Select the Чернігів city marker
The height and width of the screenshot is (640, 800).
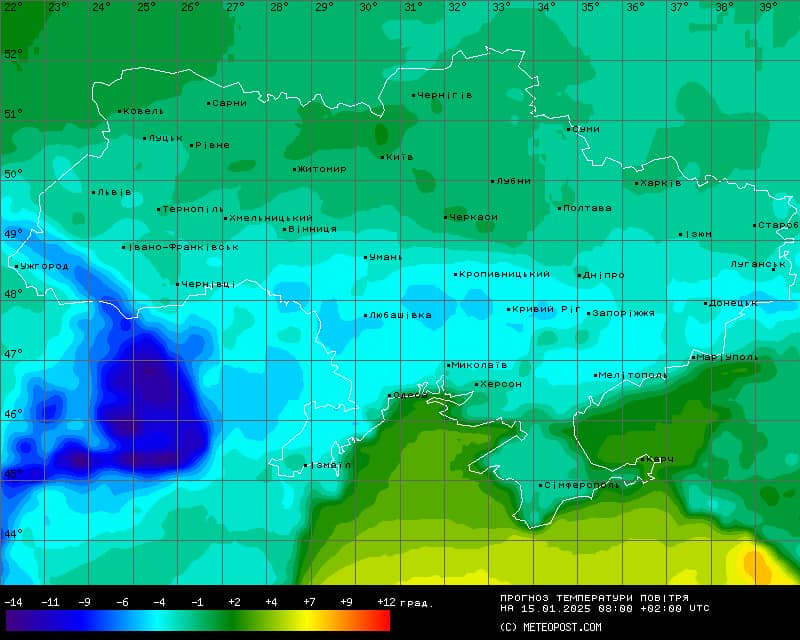coord(414,96)
